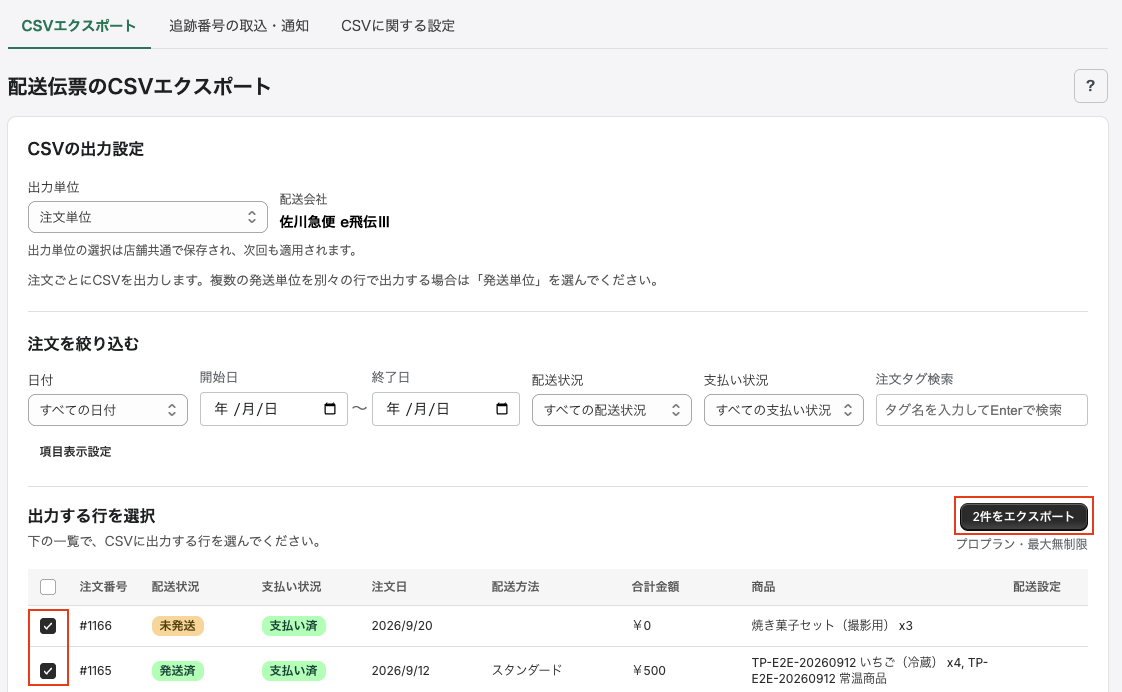Focus the 終了日 date field

click(446, 409)
